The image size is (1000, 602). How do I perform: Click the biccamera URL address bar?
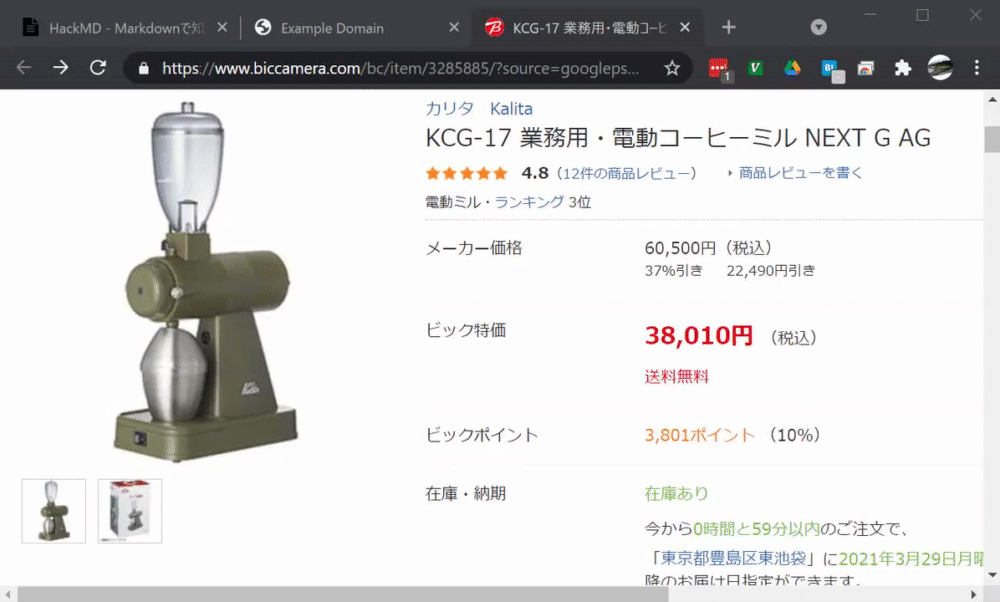pos(401,68)
